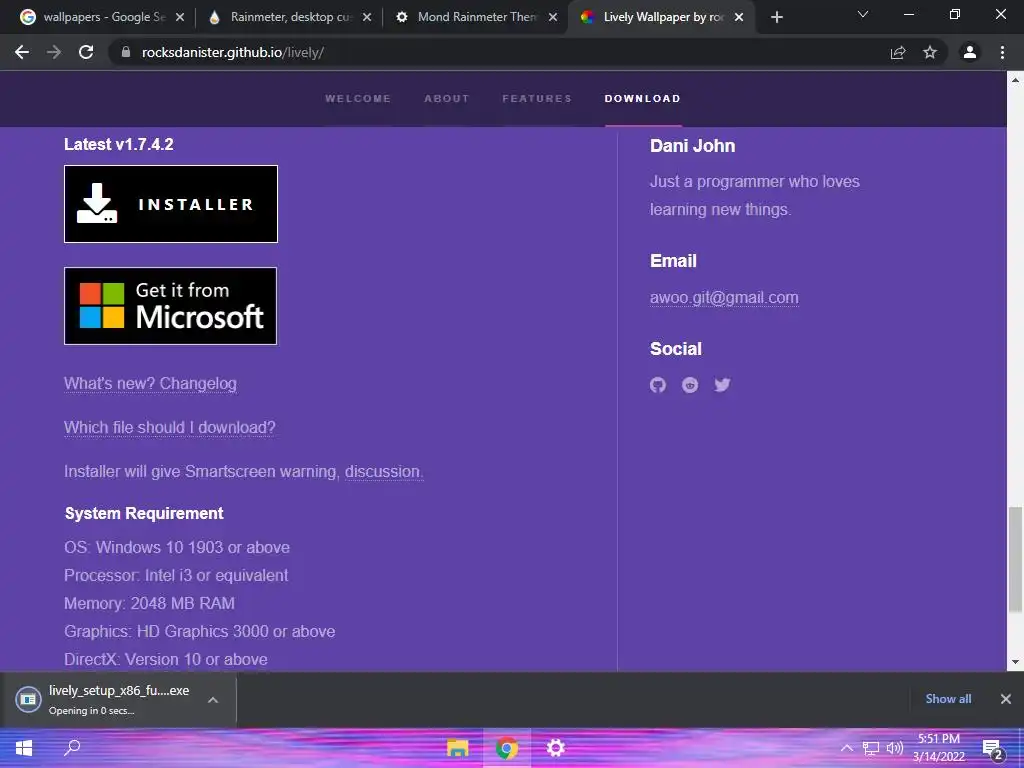Open a new tab with the plus button
Screen dimensions: 1024x768
[776, 18]
